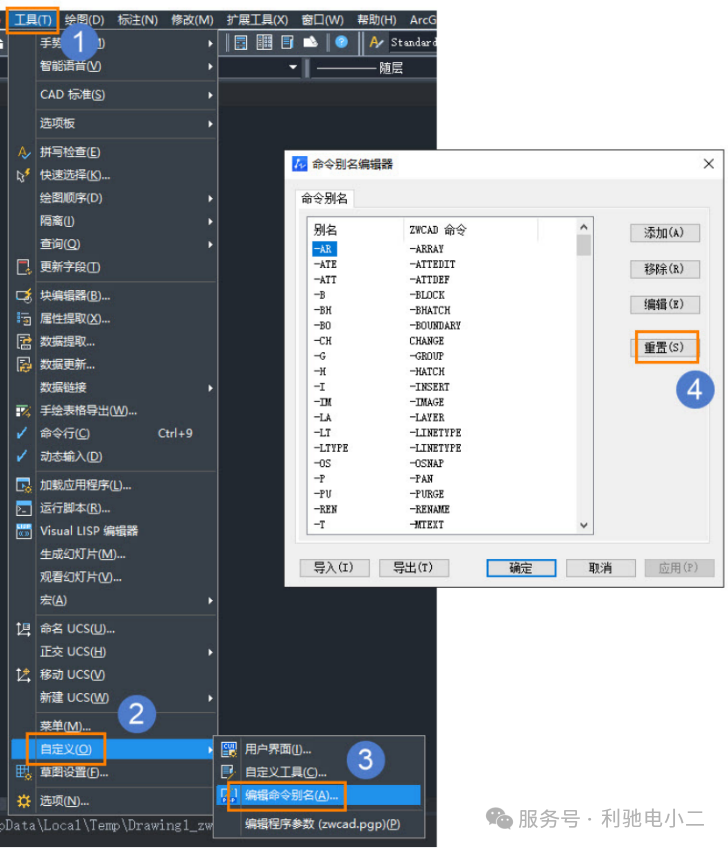Click the alias list scrollbar up arrow
The width and height of the screenshot is (728, 848).
[x=584, y=227]
